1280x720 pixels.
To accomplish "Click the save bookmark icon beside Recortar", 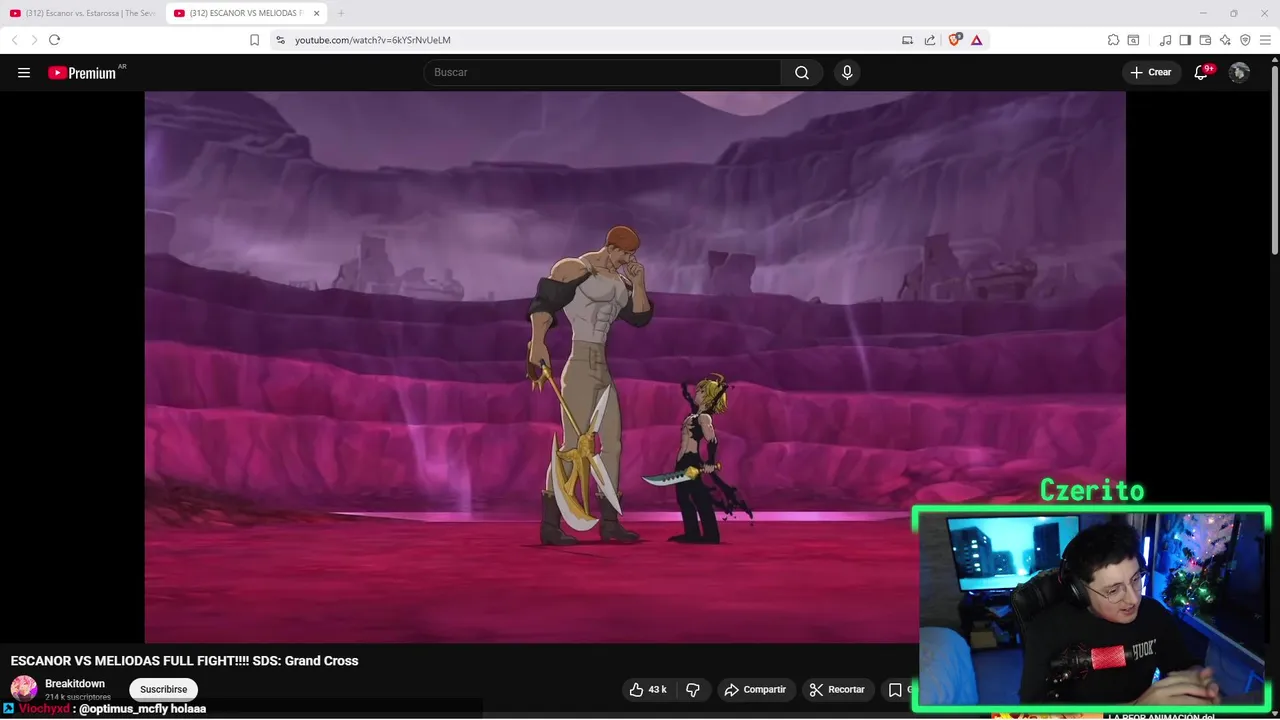I will coord(895,689).
